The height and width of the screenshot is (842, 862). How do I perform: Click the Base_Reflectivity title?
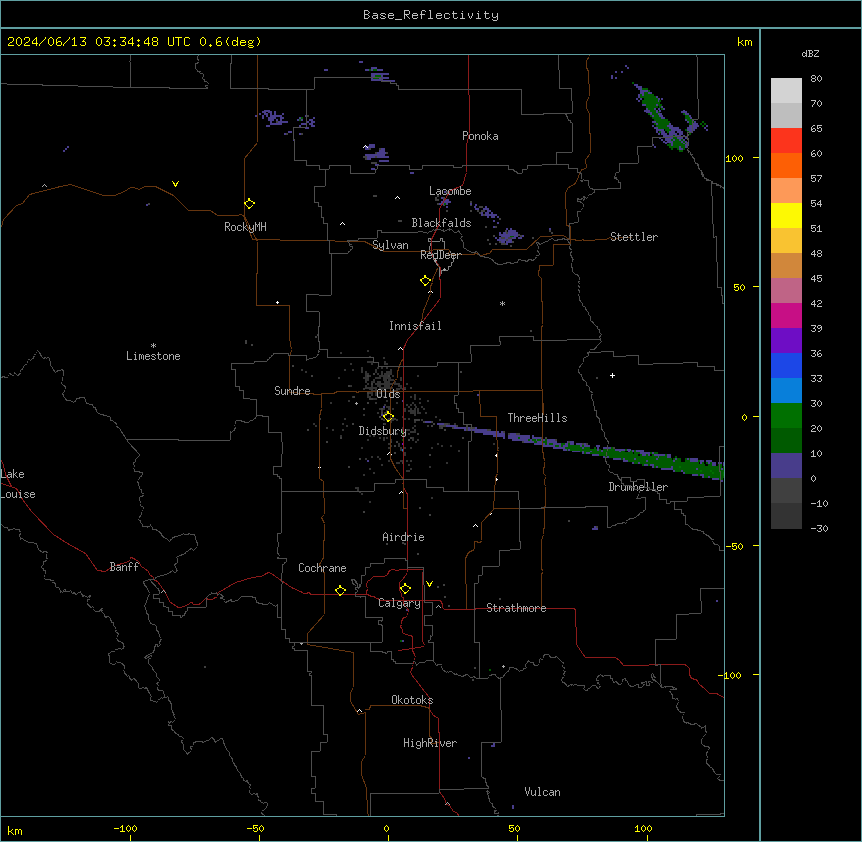pyautogui.click(x=431, y=15)
